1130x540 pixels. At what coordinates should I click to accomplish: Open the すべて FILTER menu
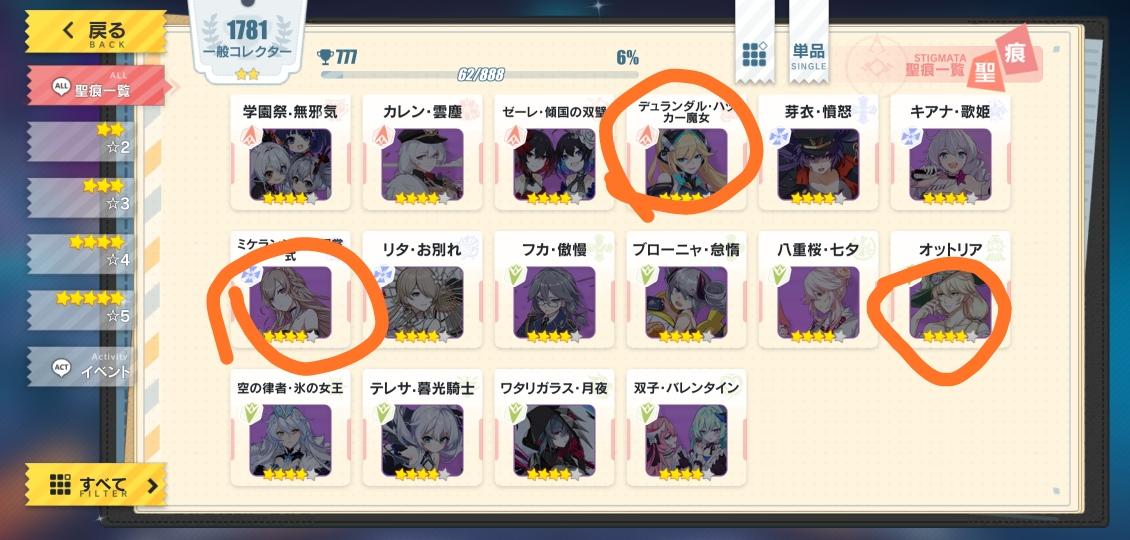96,484
